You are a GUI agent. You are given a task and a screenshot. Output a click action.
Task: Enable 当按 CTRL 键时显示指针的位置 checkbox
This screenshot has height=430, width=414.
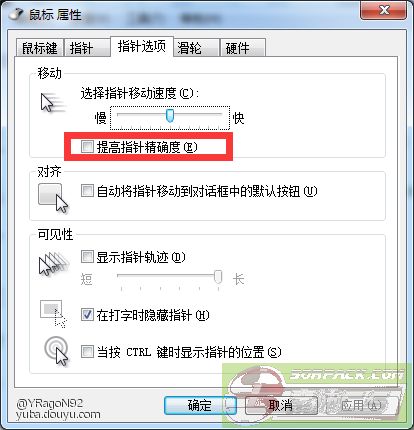click(x=87, y=351)
